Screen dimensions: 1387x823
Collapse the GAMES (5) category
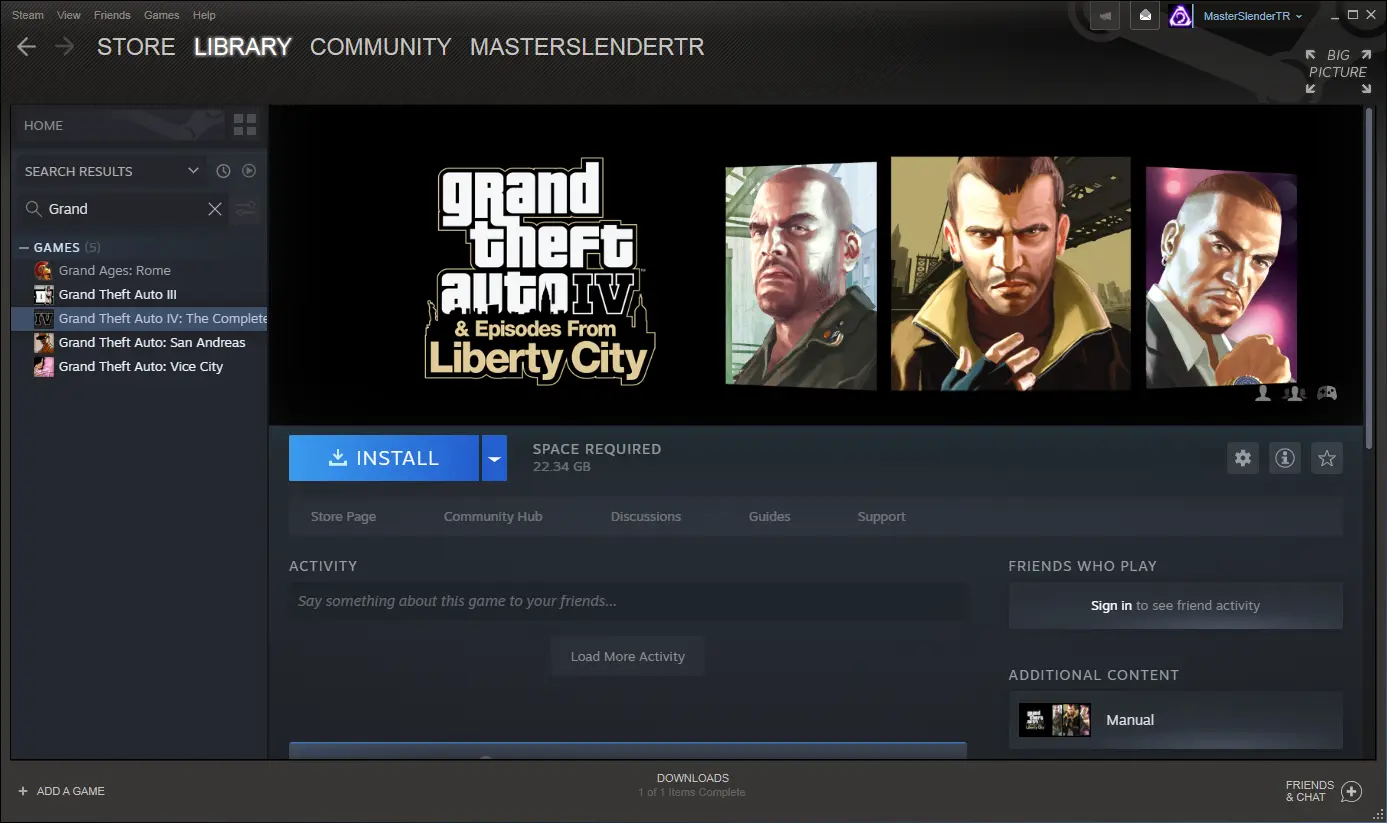(24, 247)
